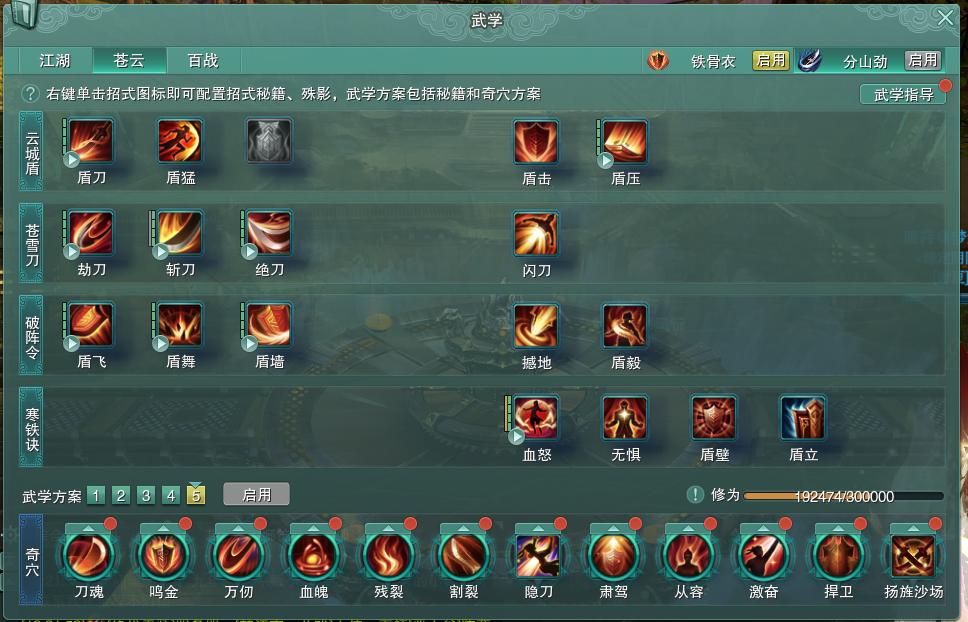
Task: Switch to the 江湖 tab
Action: (56, 60)
